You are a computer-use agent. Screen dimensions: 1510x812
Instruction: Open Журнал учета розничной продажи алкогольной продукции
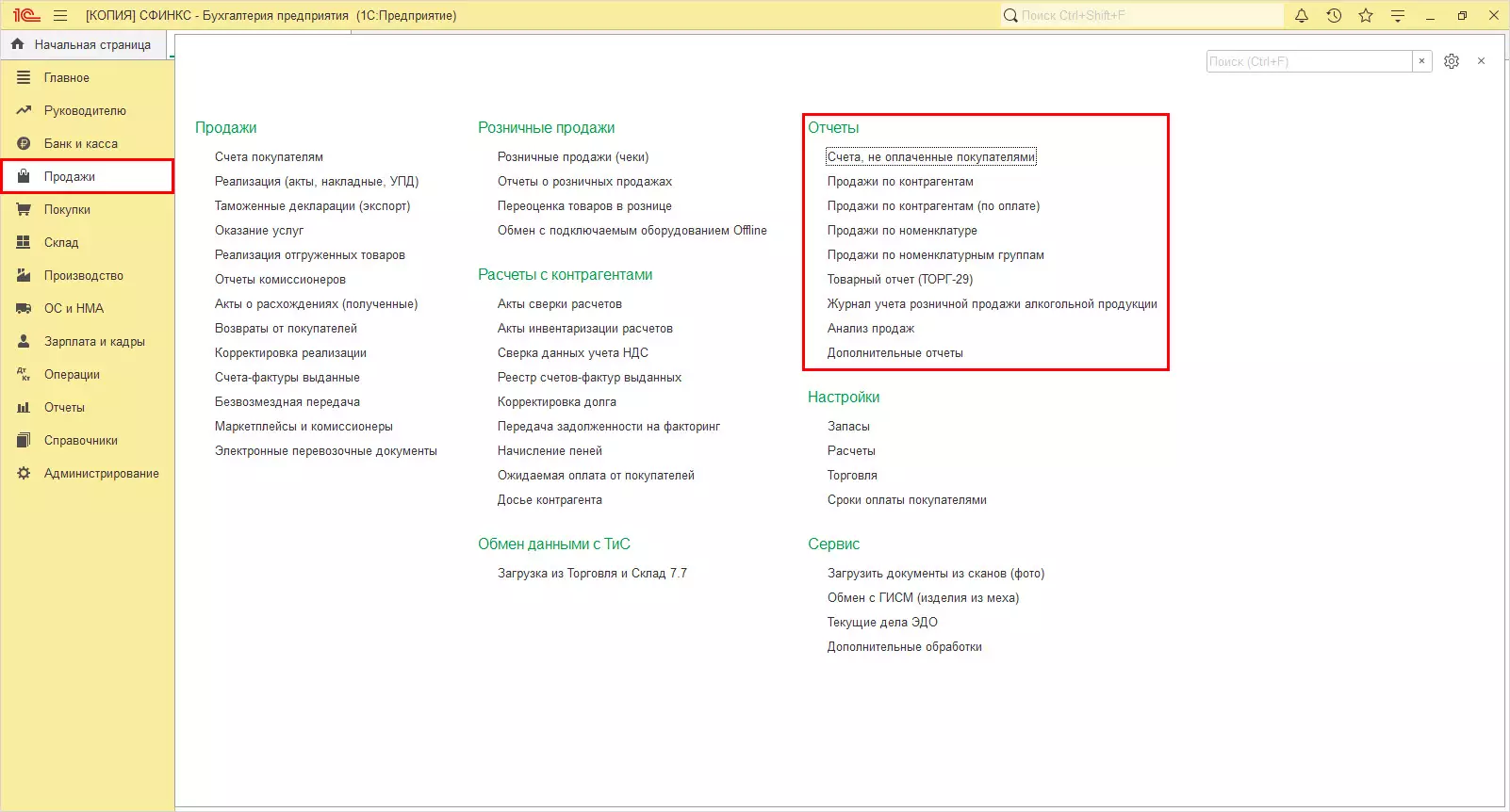pyautogui.click(x=993, y=303)
